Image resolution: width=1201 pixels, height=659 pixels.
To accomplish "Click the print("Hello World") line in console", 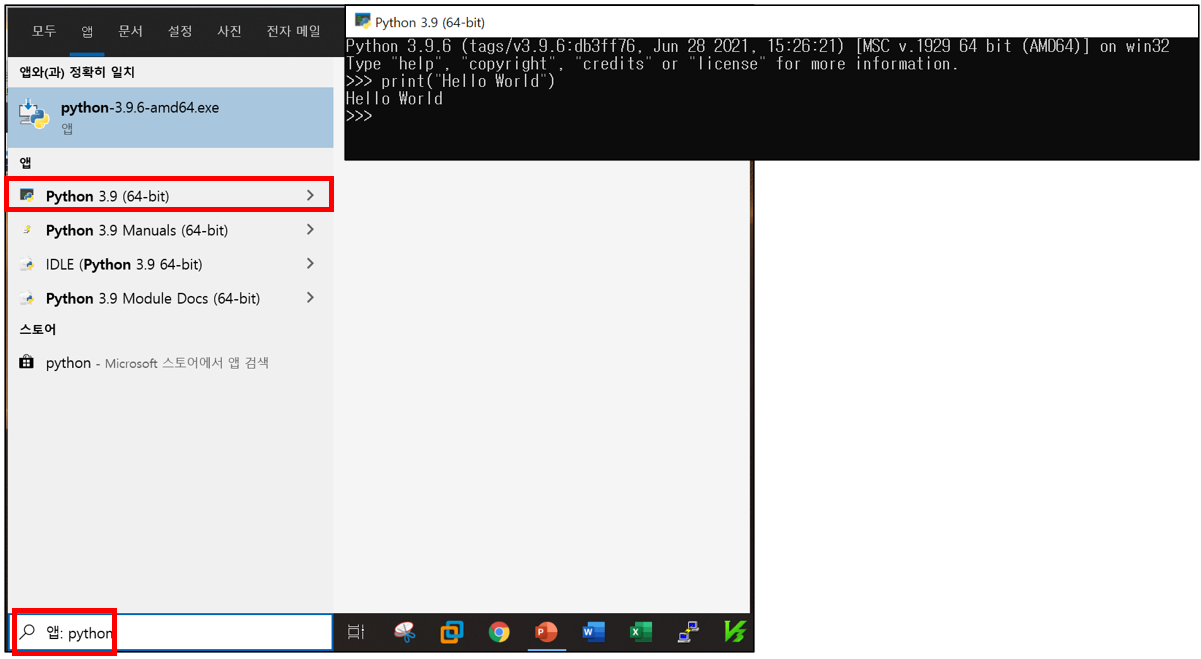I will pos(450,81).
